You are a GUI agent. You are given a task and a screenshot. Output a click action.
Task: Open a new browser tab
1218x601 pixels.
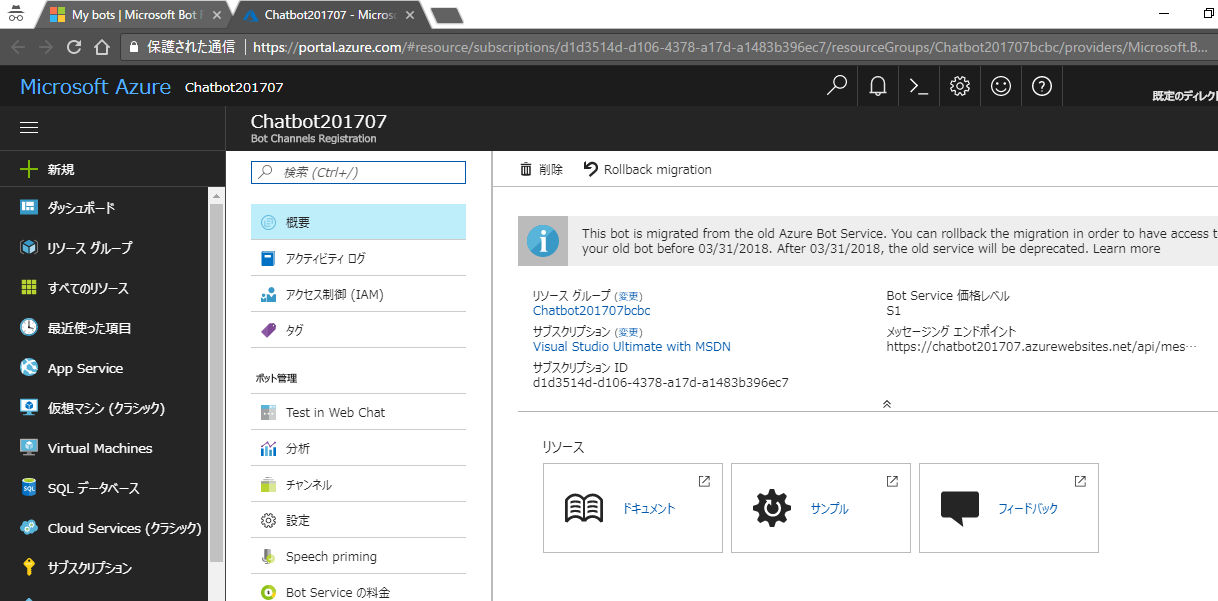point(446,15)
